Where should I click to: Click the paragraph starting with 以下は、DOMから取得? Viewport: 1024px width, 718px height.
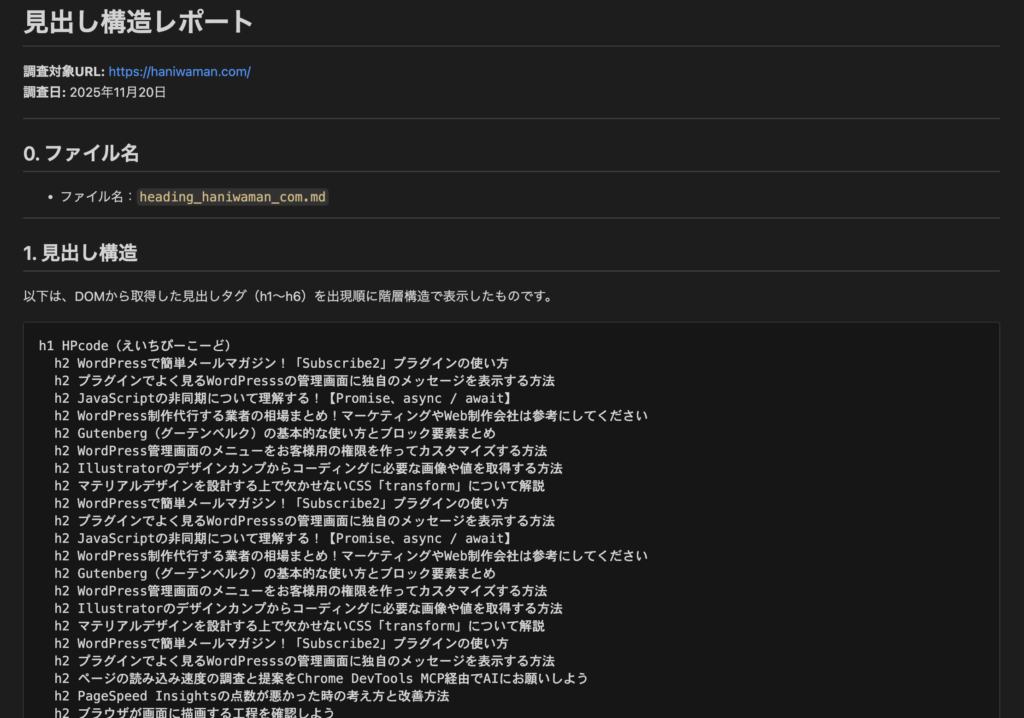[x=286, y=296]
